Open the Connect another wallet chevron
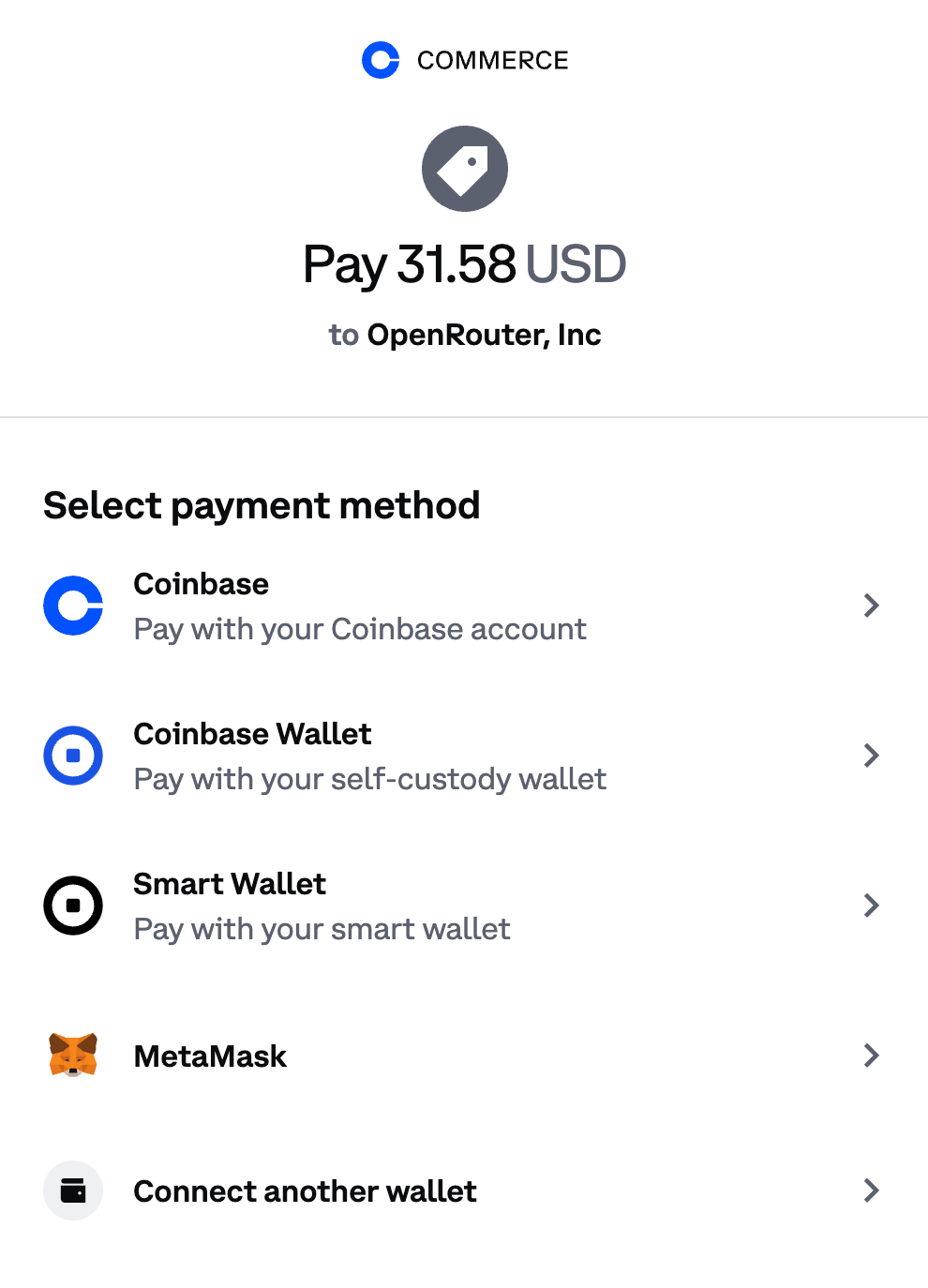 point(871,1191)
